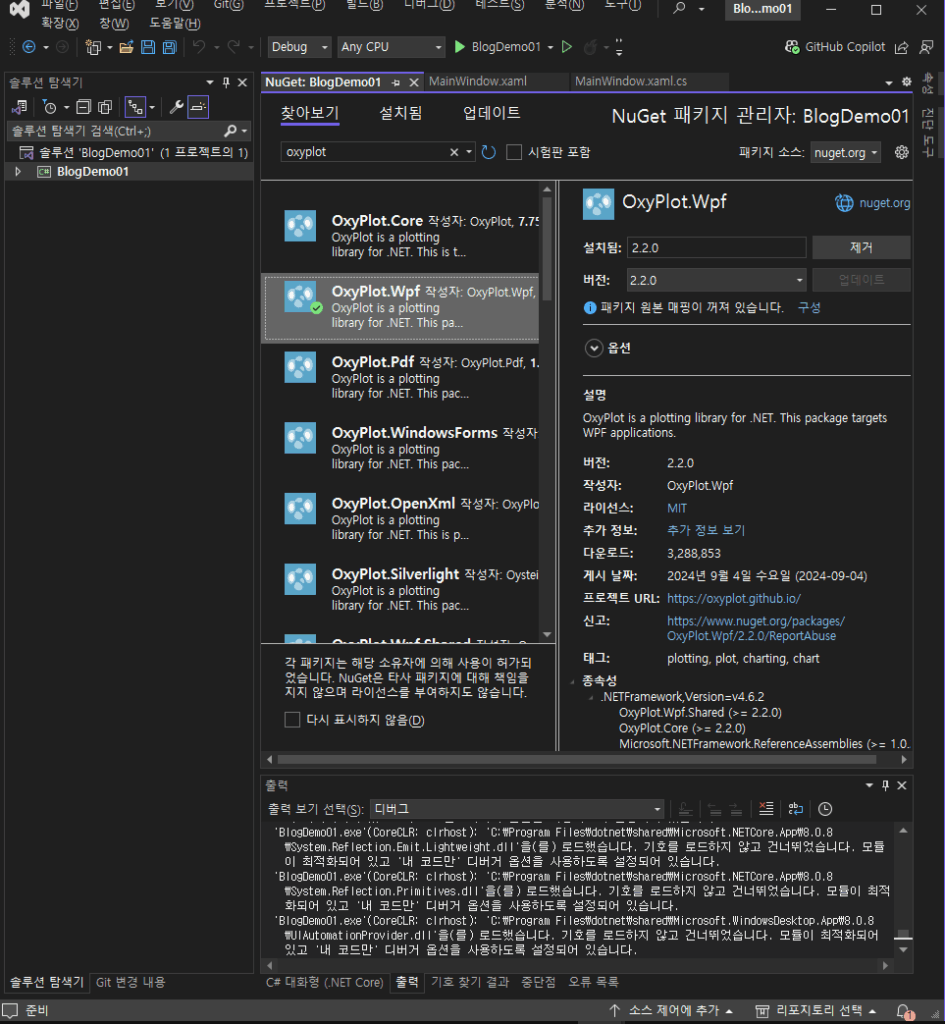This screenshot has width=945, height=1024.
Task: Open the project URL oxyplot.github.io link
Action: 733,598
